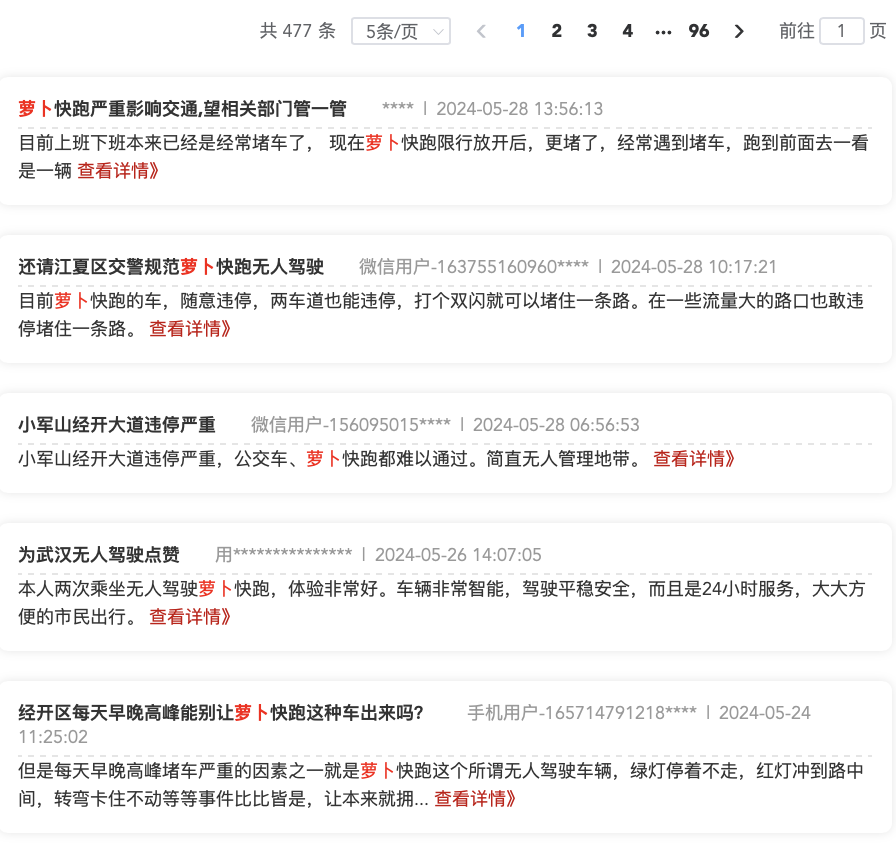Click the total count 共 477 条
The width and height of the screenshot is (896, 846).
(x=298, y=31)
